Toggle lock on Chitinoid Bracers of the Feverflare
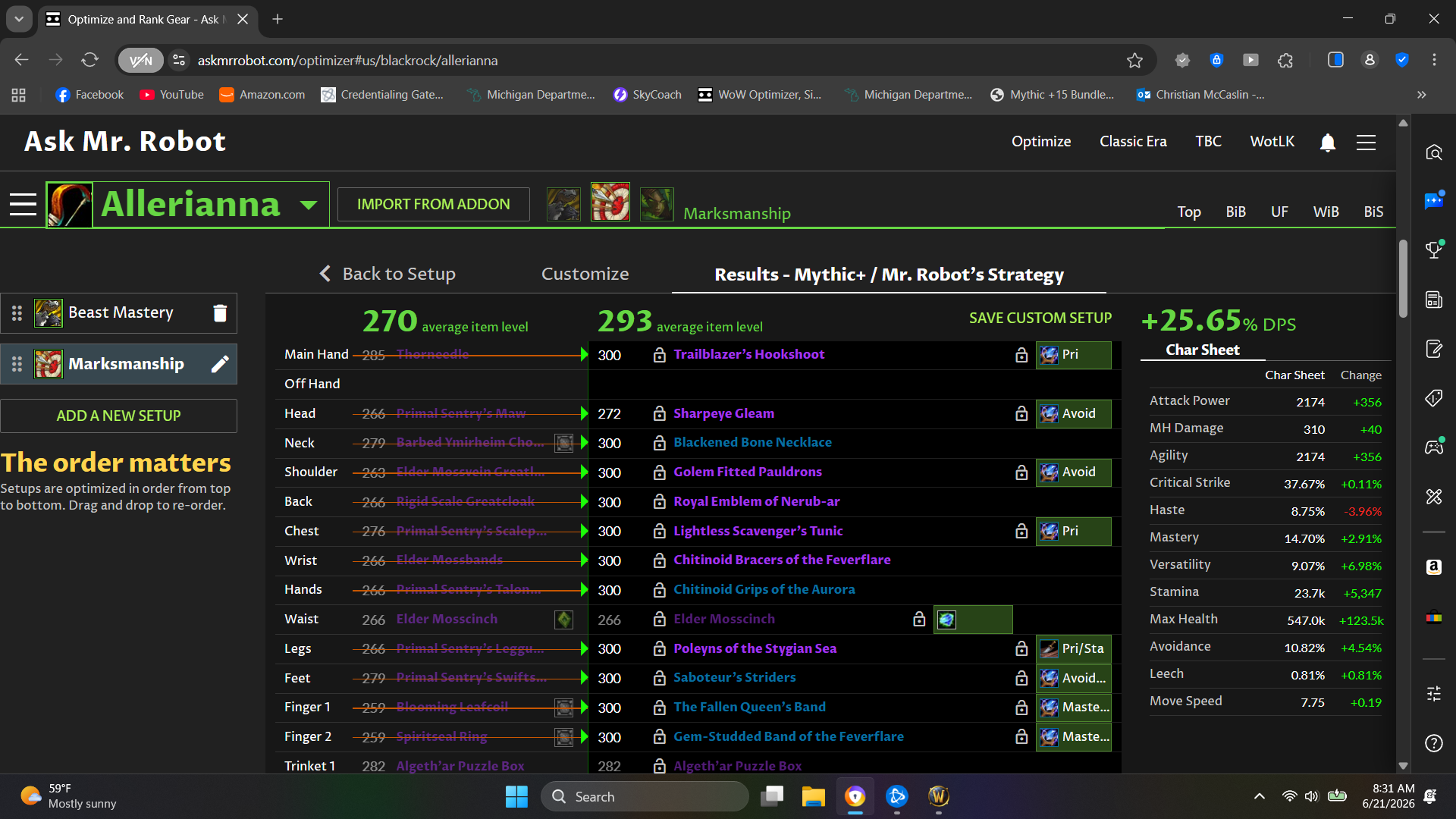The width and height of the screenshot is (1456, 819). 659,561
